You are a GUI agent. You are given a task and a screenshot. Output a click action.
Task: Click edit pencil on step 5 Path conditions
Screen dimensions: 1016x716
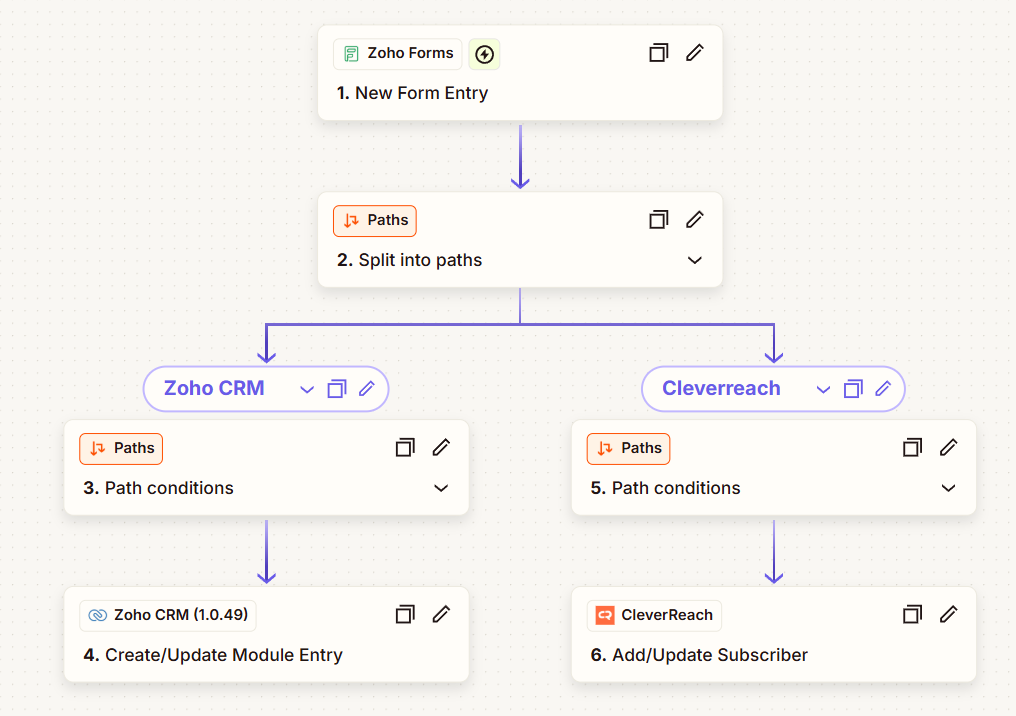tap(948, 448)
